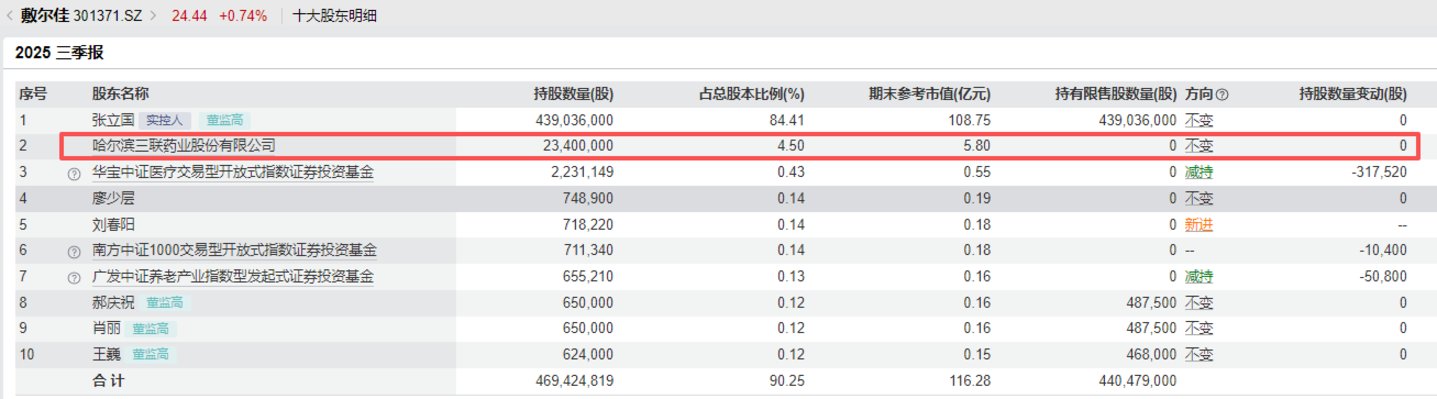The height and width of the screenshot is (399, 1437).
Task: Click the market value 5.80
Action: 978,146
